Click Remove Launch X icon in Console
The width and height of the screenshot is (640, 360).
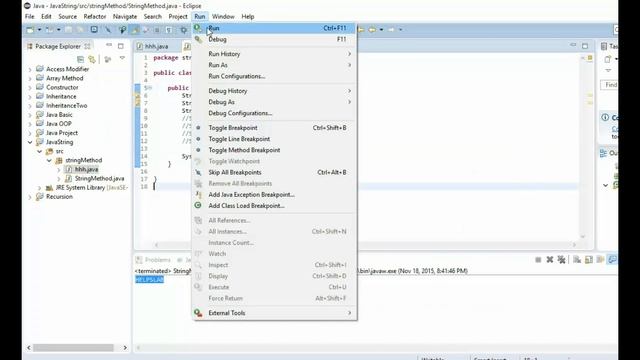pos(550,260)
